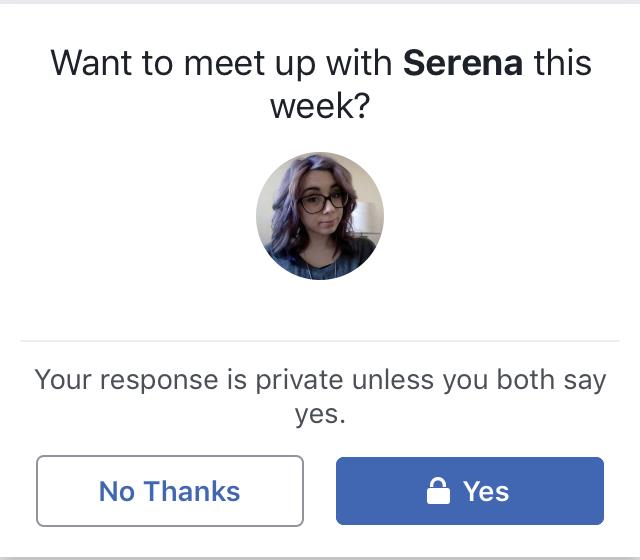Viewport: 640px width, 560px height.
Task: Click the glasses in Serena's profile picture
Action: [x=323, y=202]
